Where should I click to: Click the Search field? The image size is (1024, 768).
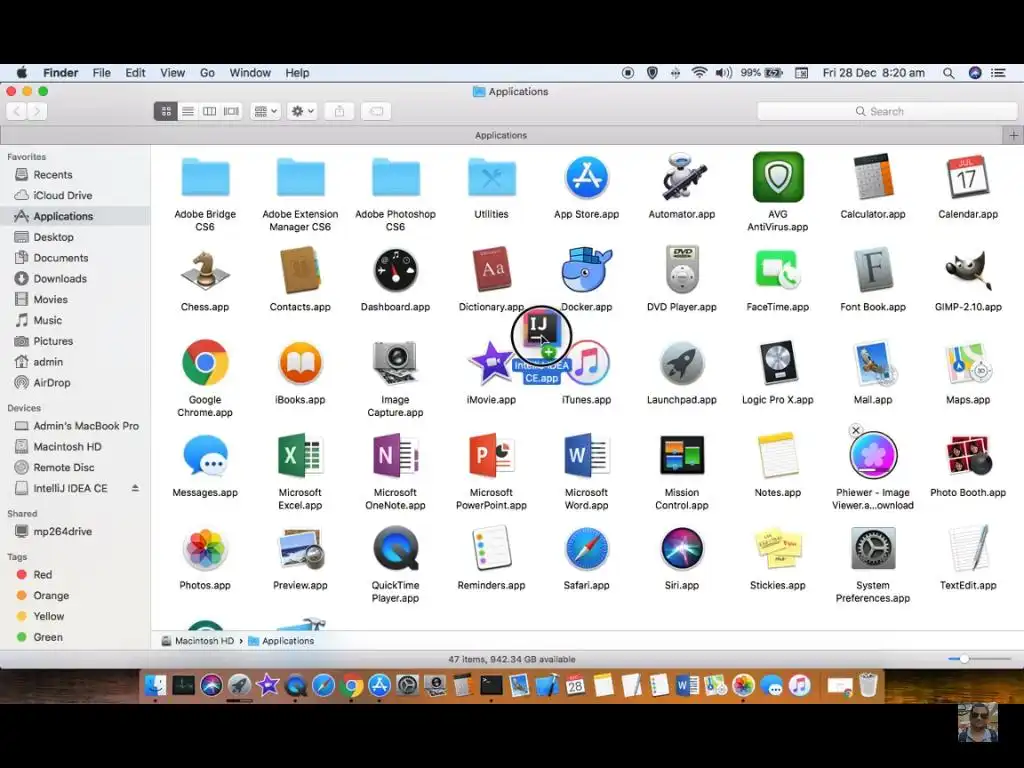(x=887, y=111)
